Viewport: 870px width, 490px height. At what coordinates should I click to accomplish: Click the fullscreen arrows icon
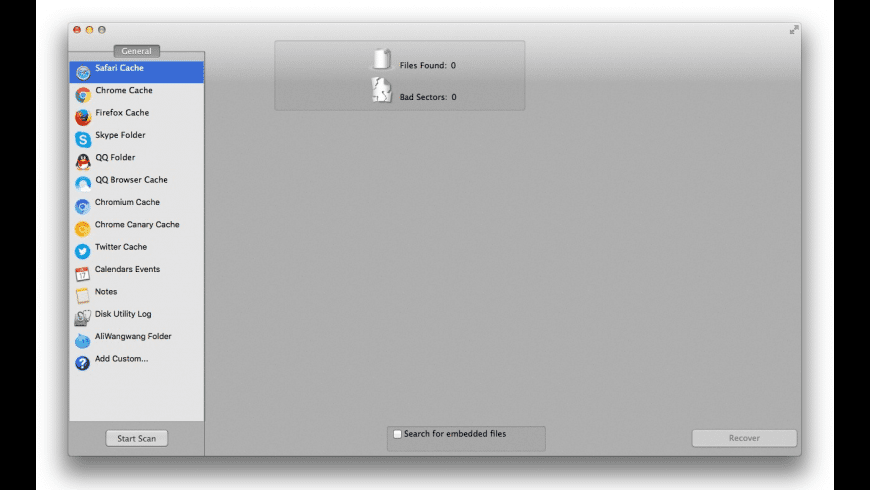pyautogui.click(x=794, y=29)
